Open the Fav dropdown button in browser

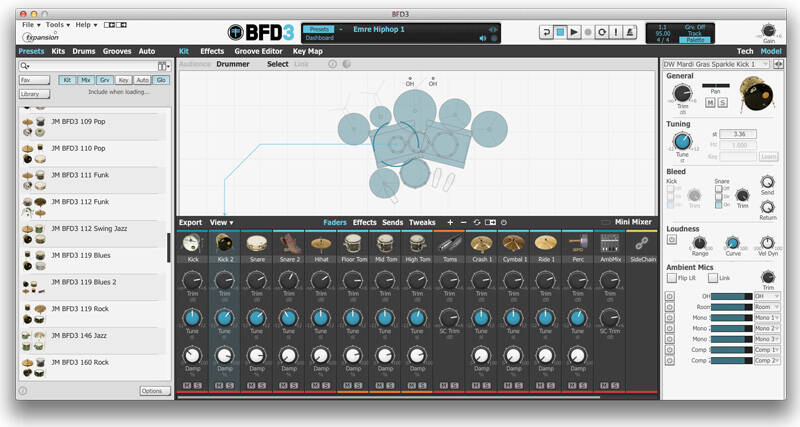point(35,80)
